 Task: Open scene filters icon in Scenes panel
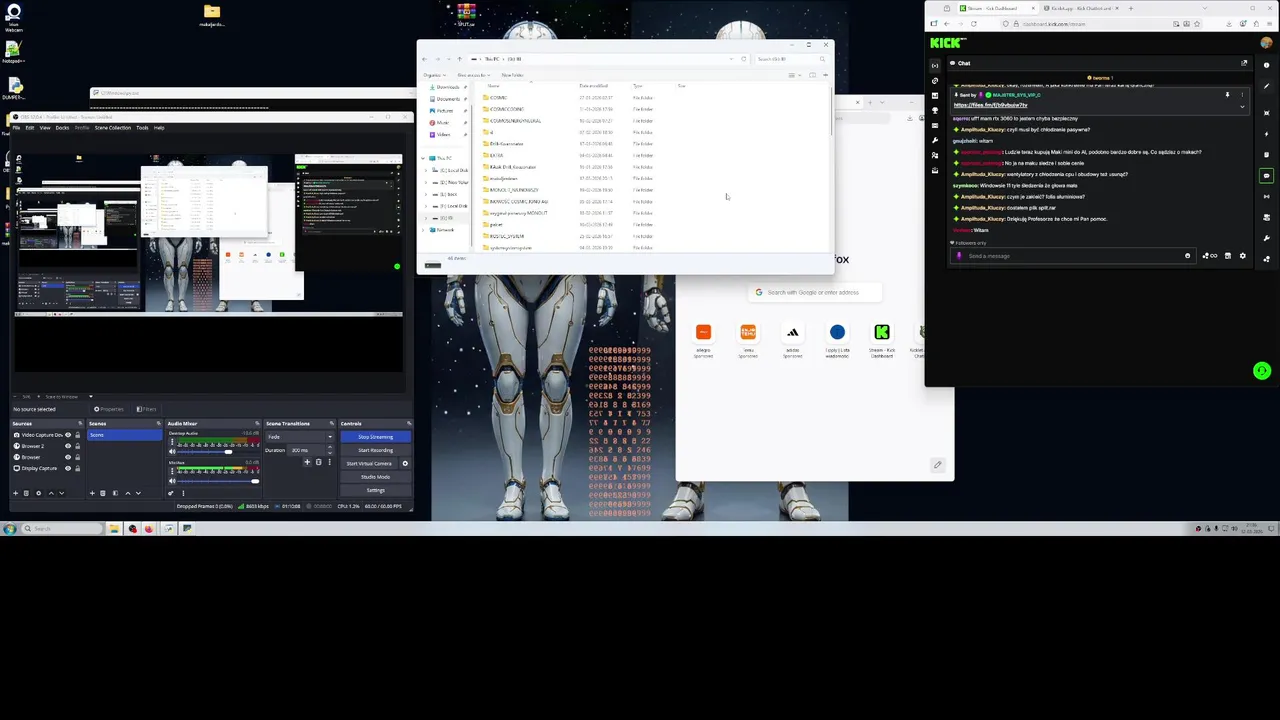click(x=115, y=493)
